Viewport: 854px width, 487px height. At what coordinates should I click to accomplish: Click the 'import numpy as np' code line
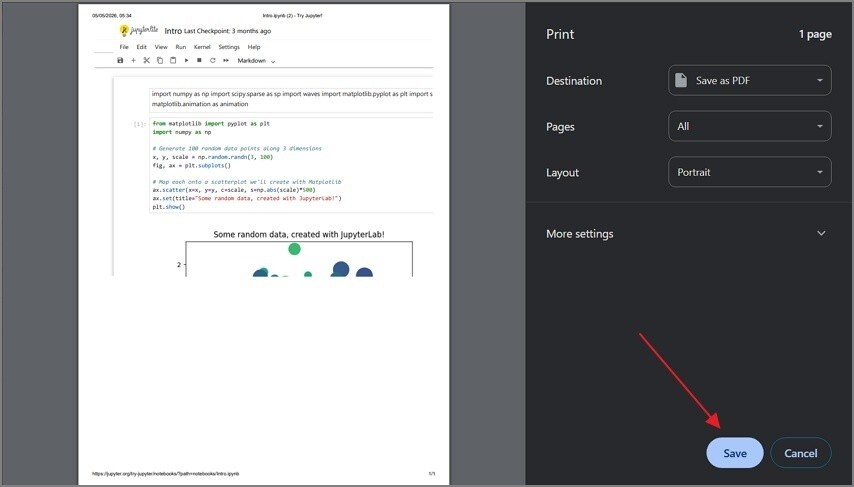pyautogui.click(x=182, y=132)
